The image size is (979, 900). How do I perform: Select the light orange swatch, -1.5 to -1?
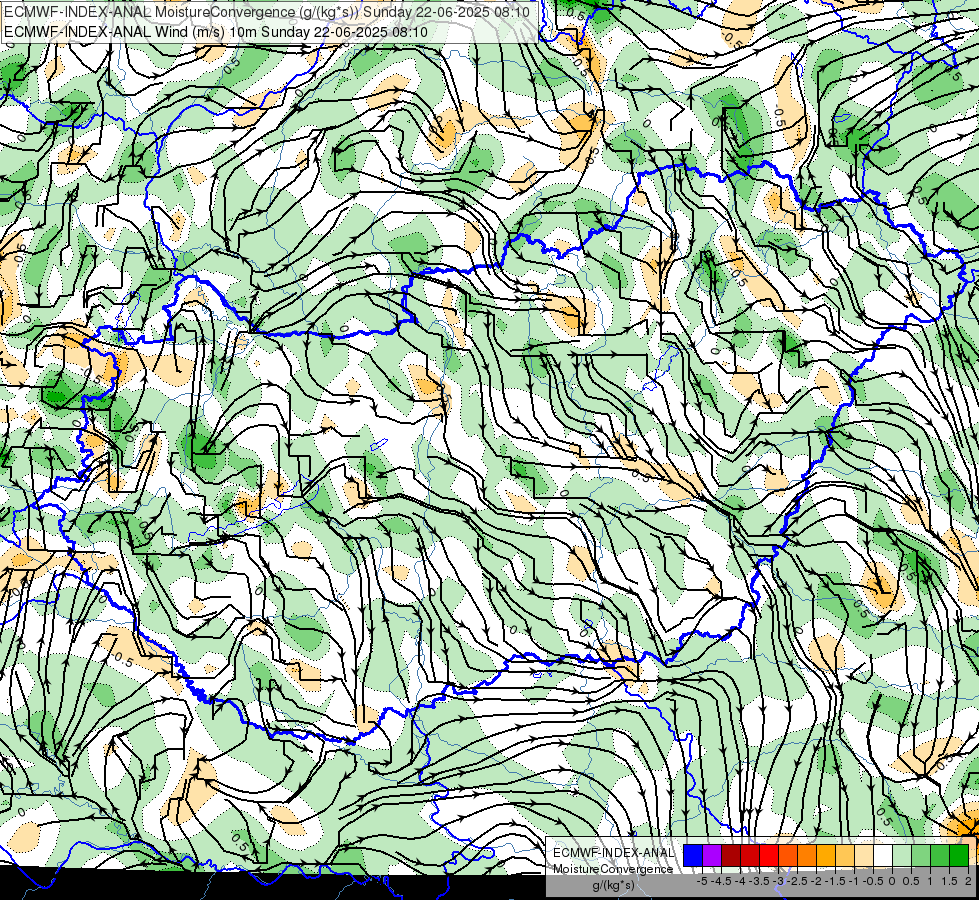click(845, 856)
